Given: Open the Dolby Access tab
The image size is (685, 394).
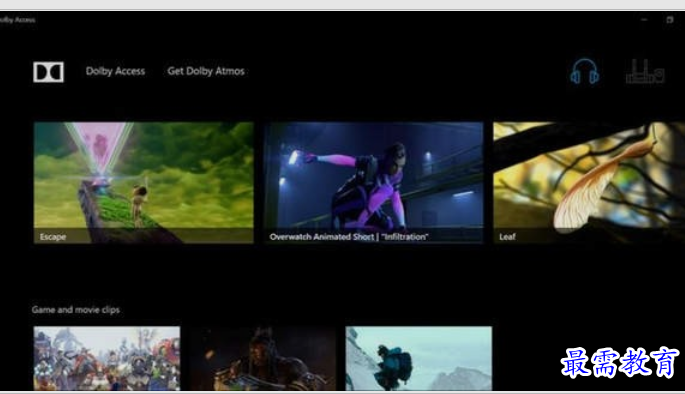Looking at the screenshot, I should [x=115, y=71].
